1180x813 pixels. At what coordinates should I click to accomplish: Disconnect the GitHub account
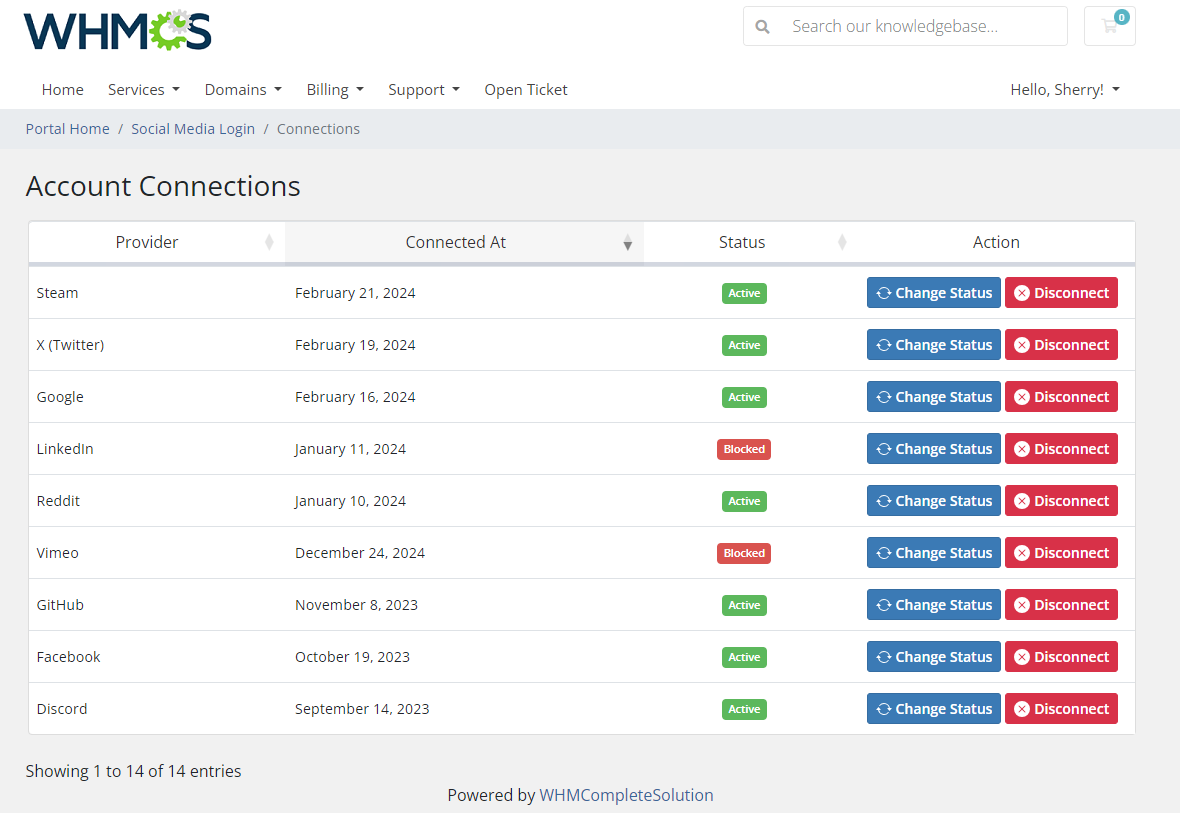[x=1061, y=604]
